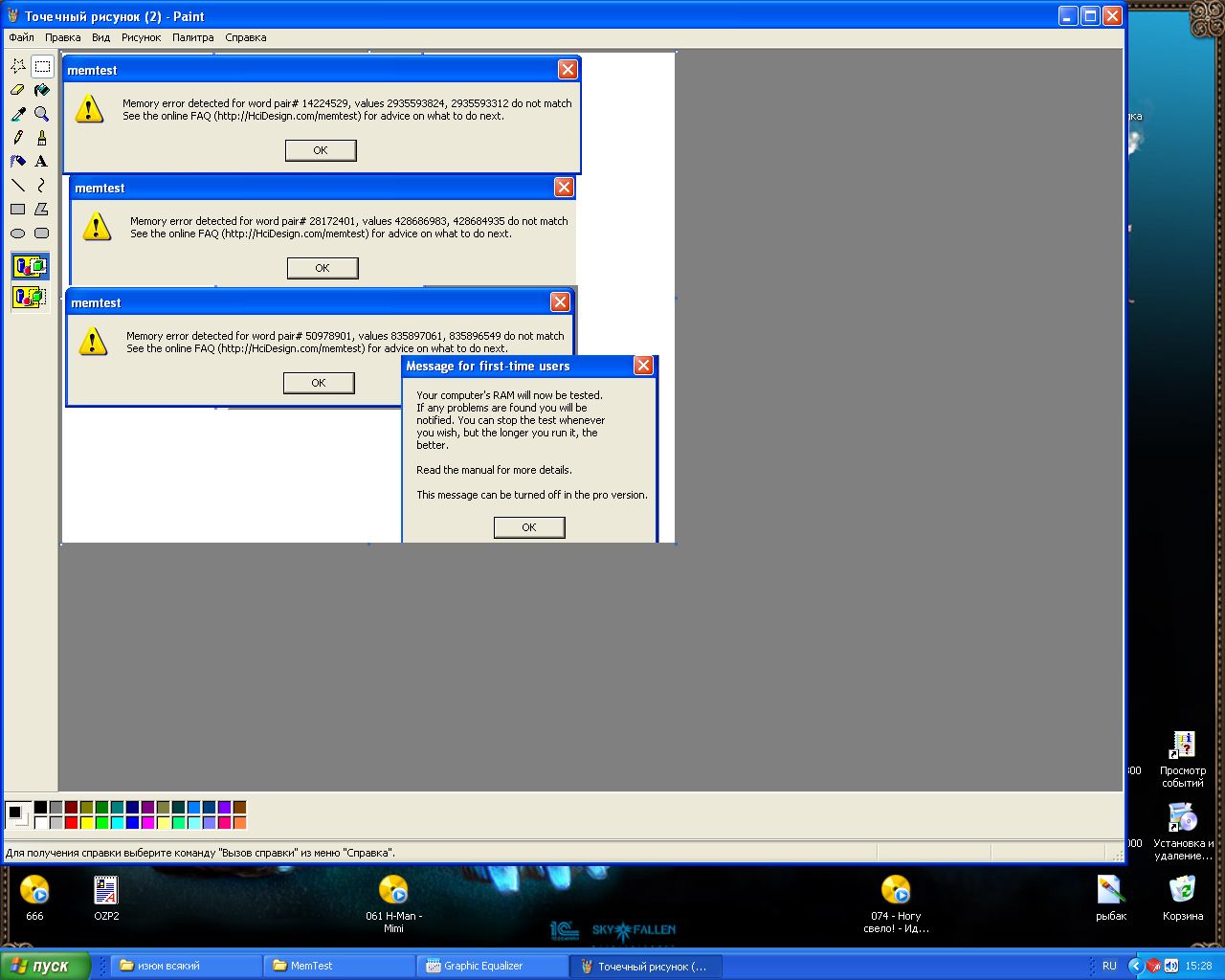Select the cyan palette swatch
Screen dimensions: 1225x980
(117, 823)
